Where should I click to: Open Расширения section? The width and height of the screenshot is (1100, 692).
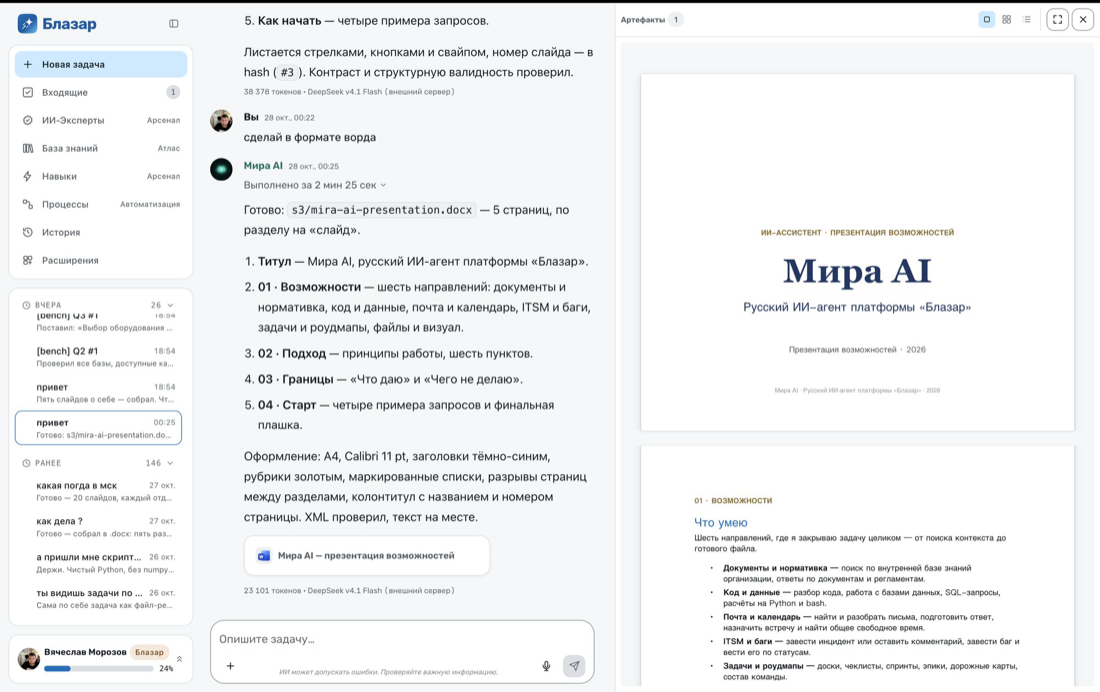[x=100, y=260]
